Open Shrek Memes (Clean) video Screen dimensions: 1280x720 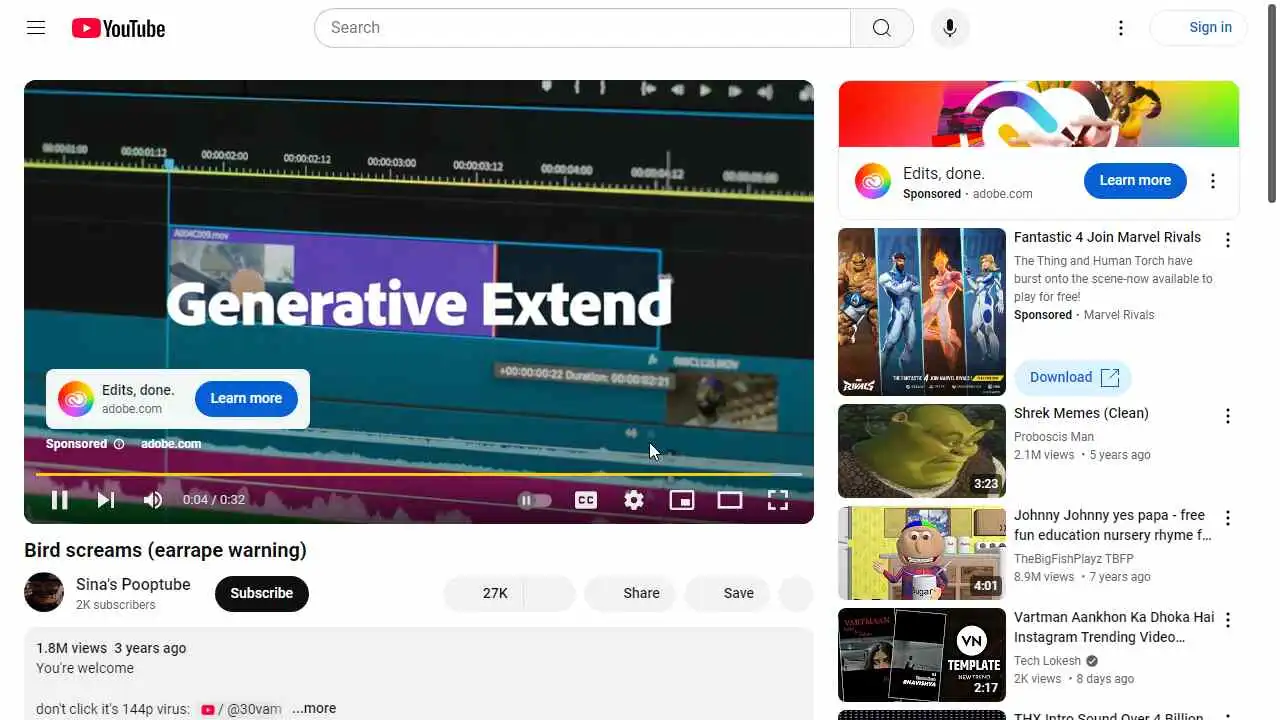1081,413
